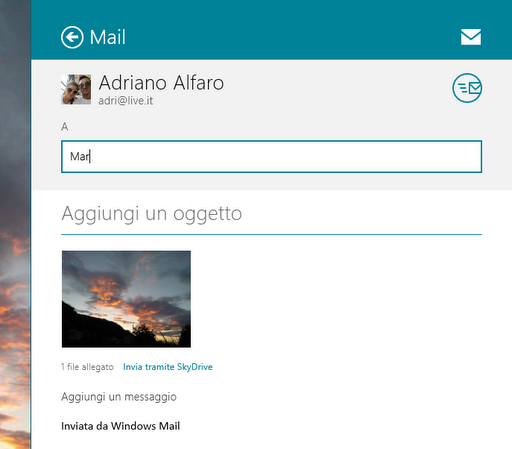
Task: Choose "Invia tramite SkyDrive" link
Action: pos(168,367)
